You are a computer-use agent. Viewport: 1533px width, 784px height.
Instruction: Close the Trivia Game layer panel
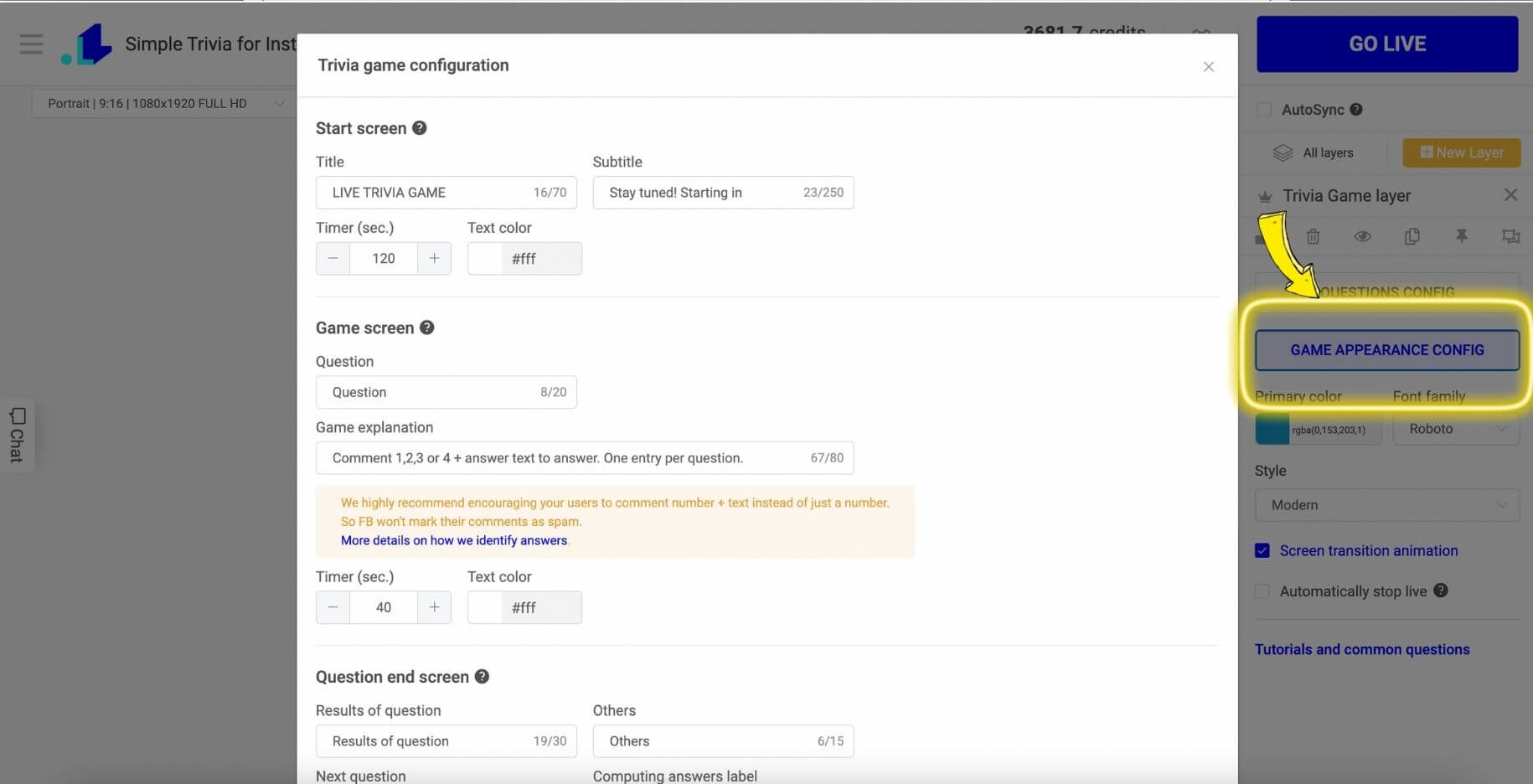point(1510,195)
